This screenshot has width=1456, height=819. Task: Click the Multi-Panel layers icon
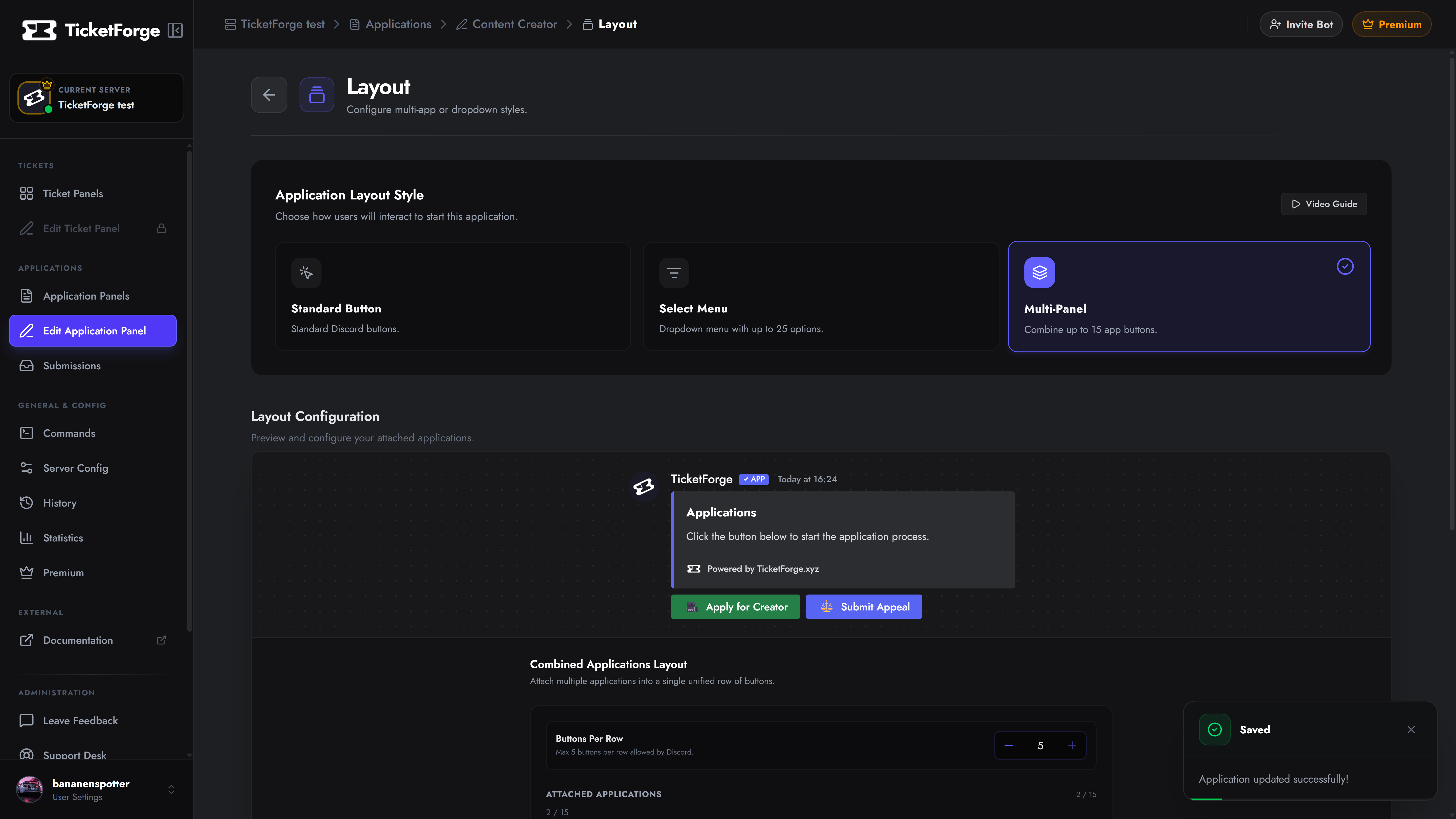[x=1039, y=272]
